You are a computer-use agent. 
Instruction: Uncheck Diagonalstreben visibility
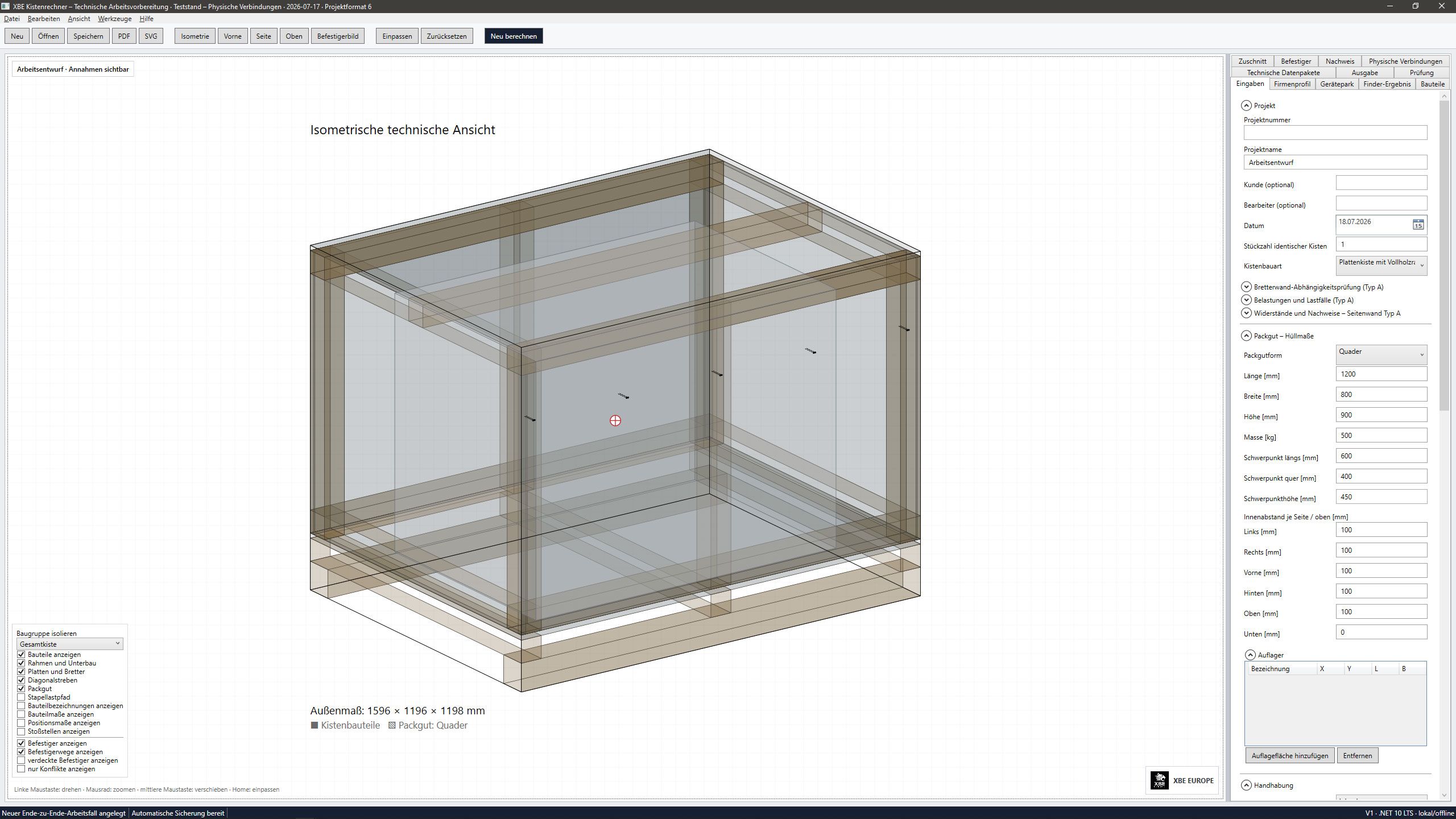tap(21, 680)
